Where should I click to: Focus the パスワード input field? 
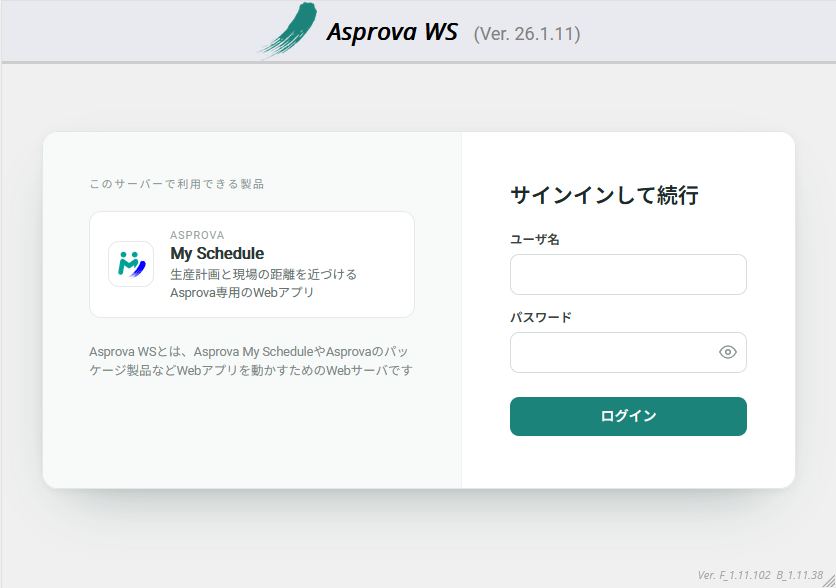pos(628,352)
